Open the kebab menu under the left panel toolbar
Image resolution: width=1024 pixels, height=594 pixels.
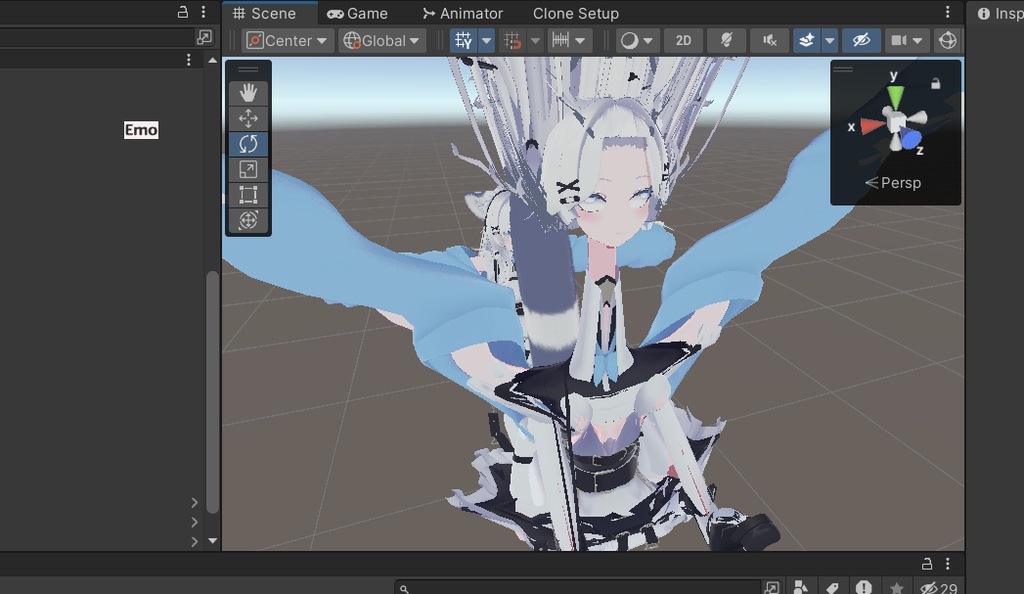click(x=189, y=60)
